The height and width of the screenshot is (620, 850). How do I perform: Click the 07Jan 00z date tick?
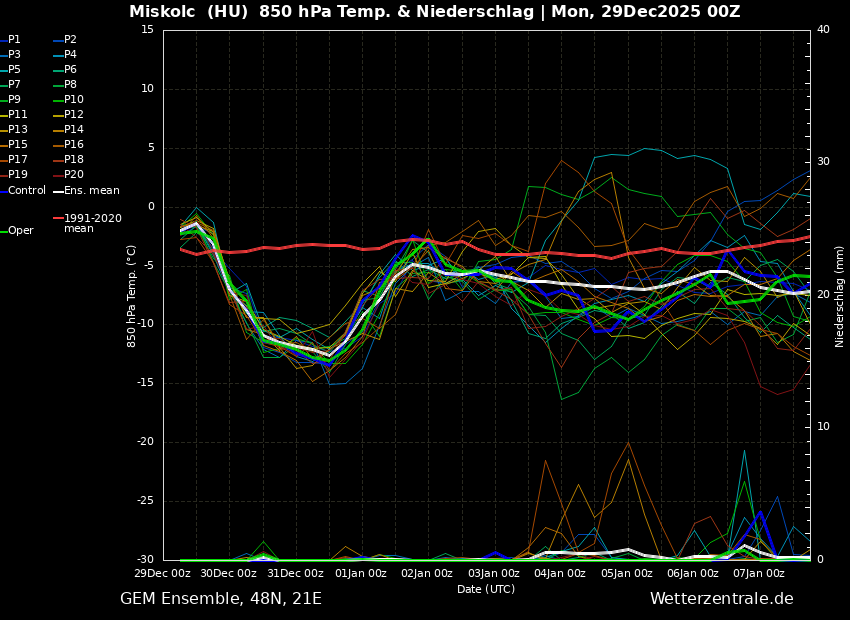pos(759,574)
